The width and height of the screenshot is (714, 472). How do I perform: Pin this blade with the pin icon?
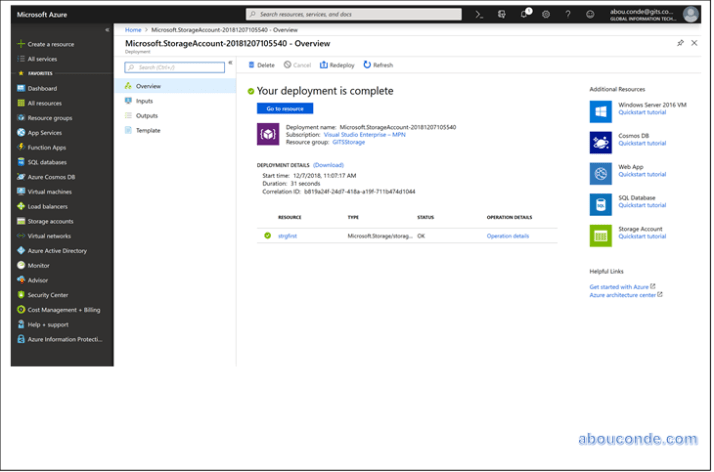[681, 44]
